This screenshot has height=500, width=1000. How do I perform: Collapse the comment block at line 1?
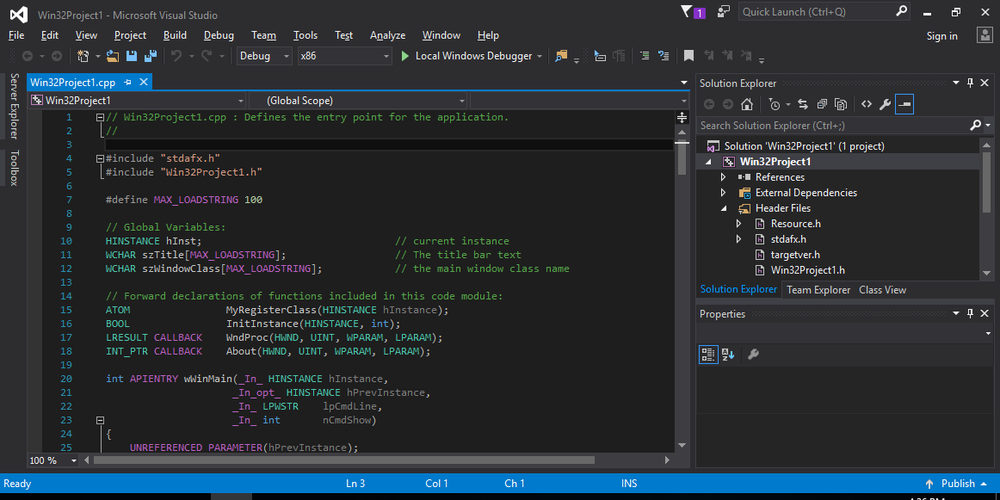(x=99, y=117)
